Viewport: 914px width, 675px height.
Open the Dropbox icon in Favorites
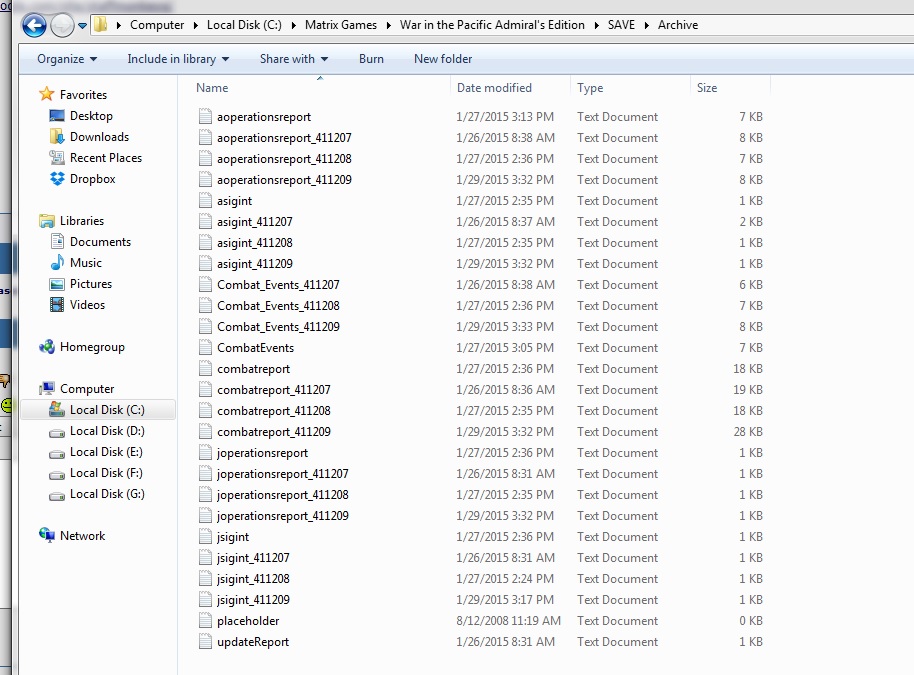[x=57, y=178]
